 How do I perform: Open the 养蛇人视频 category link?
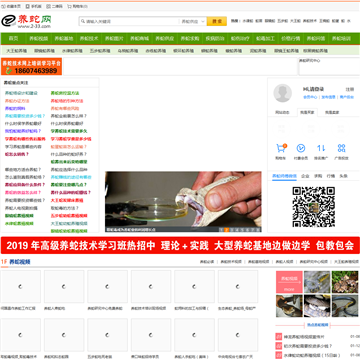pos(284,262)
